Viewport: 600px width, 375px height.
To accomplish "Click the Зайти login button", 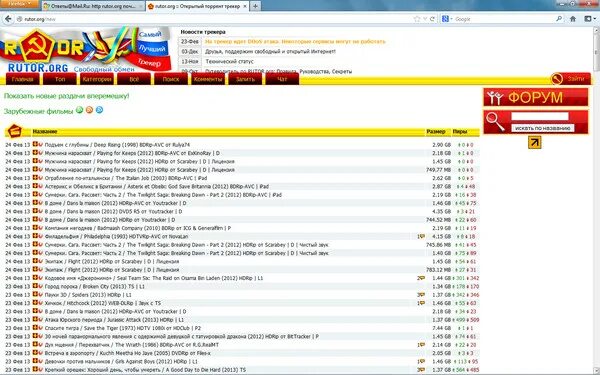I will [571, 79].
